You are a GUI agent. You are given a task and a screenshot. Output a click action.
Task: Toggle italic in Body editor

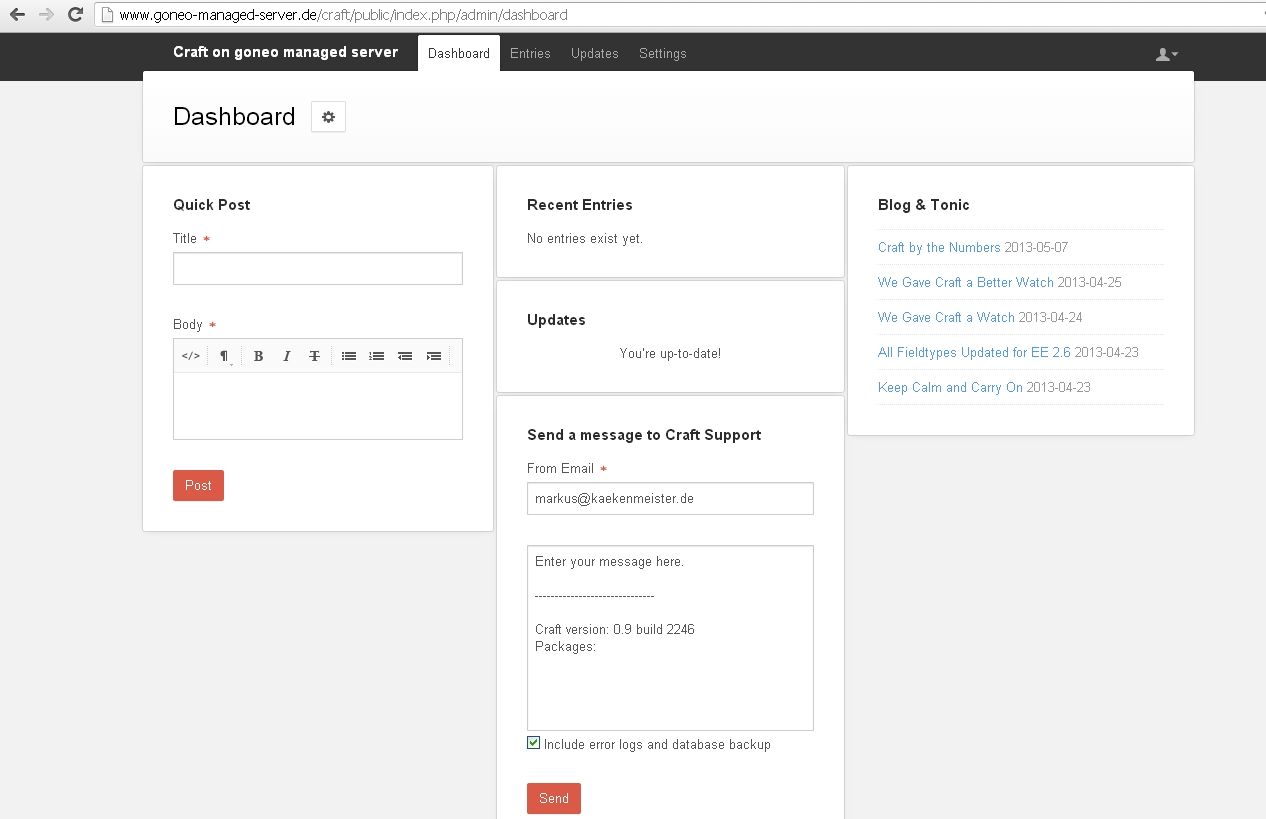pyautogui.click(x=286, y=356)
